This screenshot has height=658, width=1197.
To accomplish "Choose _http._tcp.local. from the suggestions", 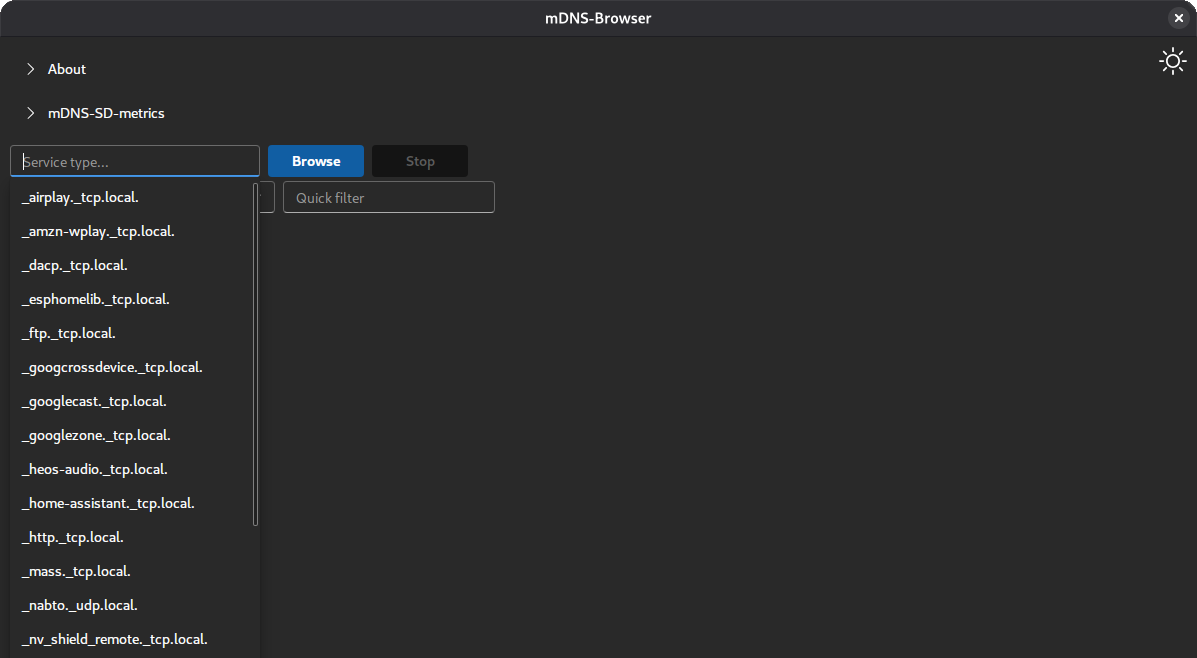I will pos(72,537).
